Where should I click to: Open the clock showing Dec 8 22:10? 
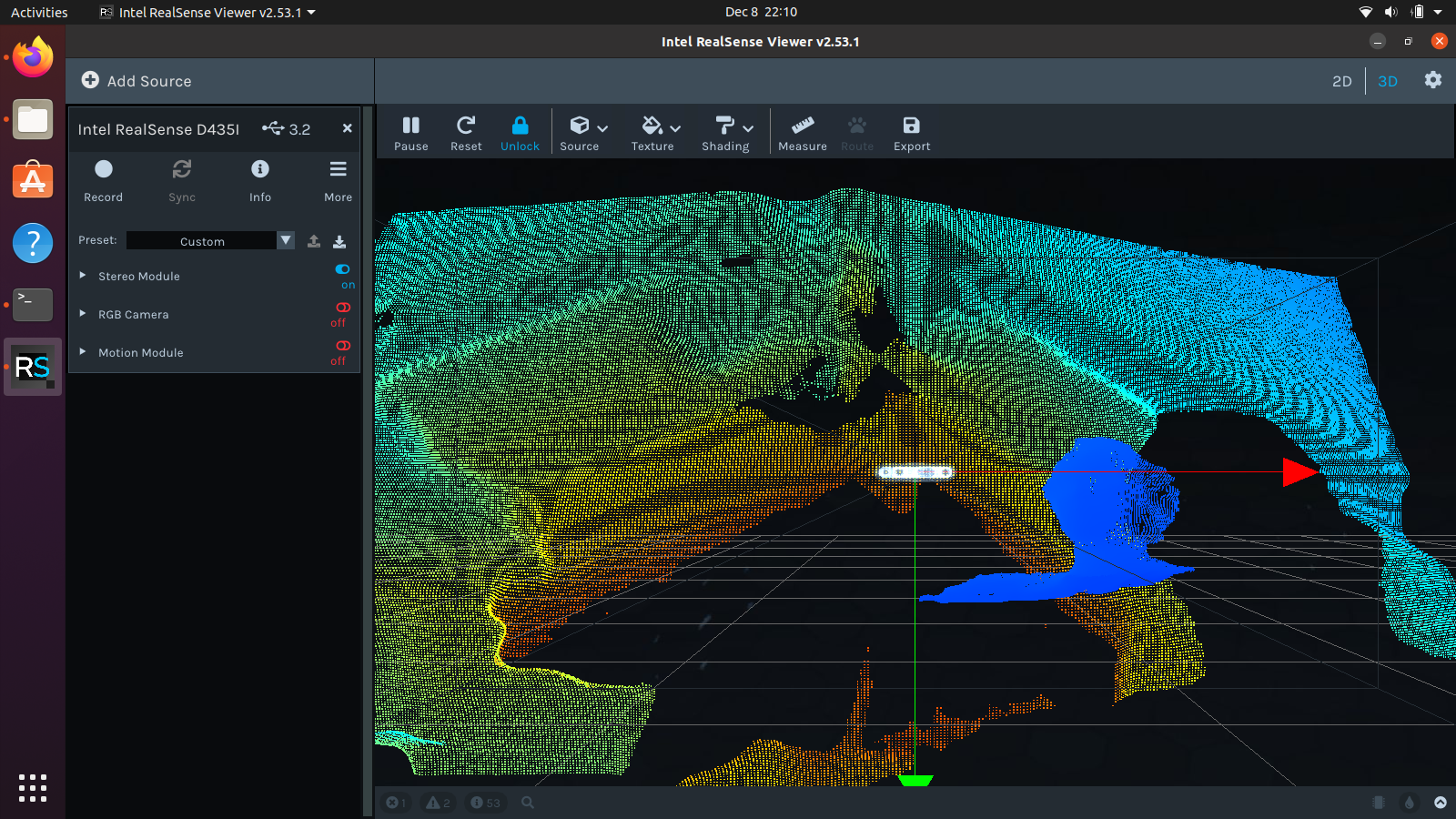[761, 12]
